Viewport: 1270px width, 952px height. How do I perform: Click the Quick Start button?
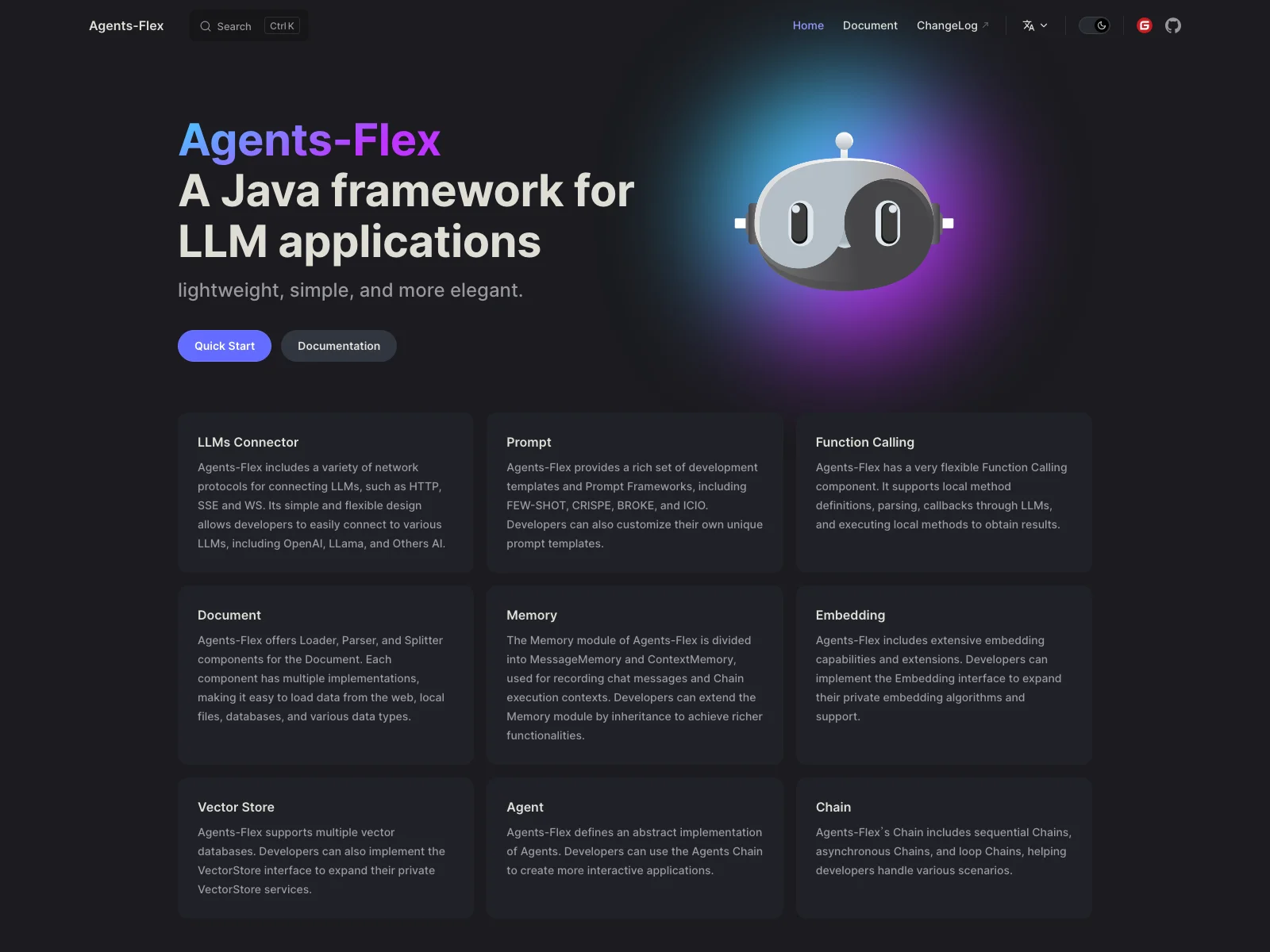tap(225, 346)
